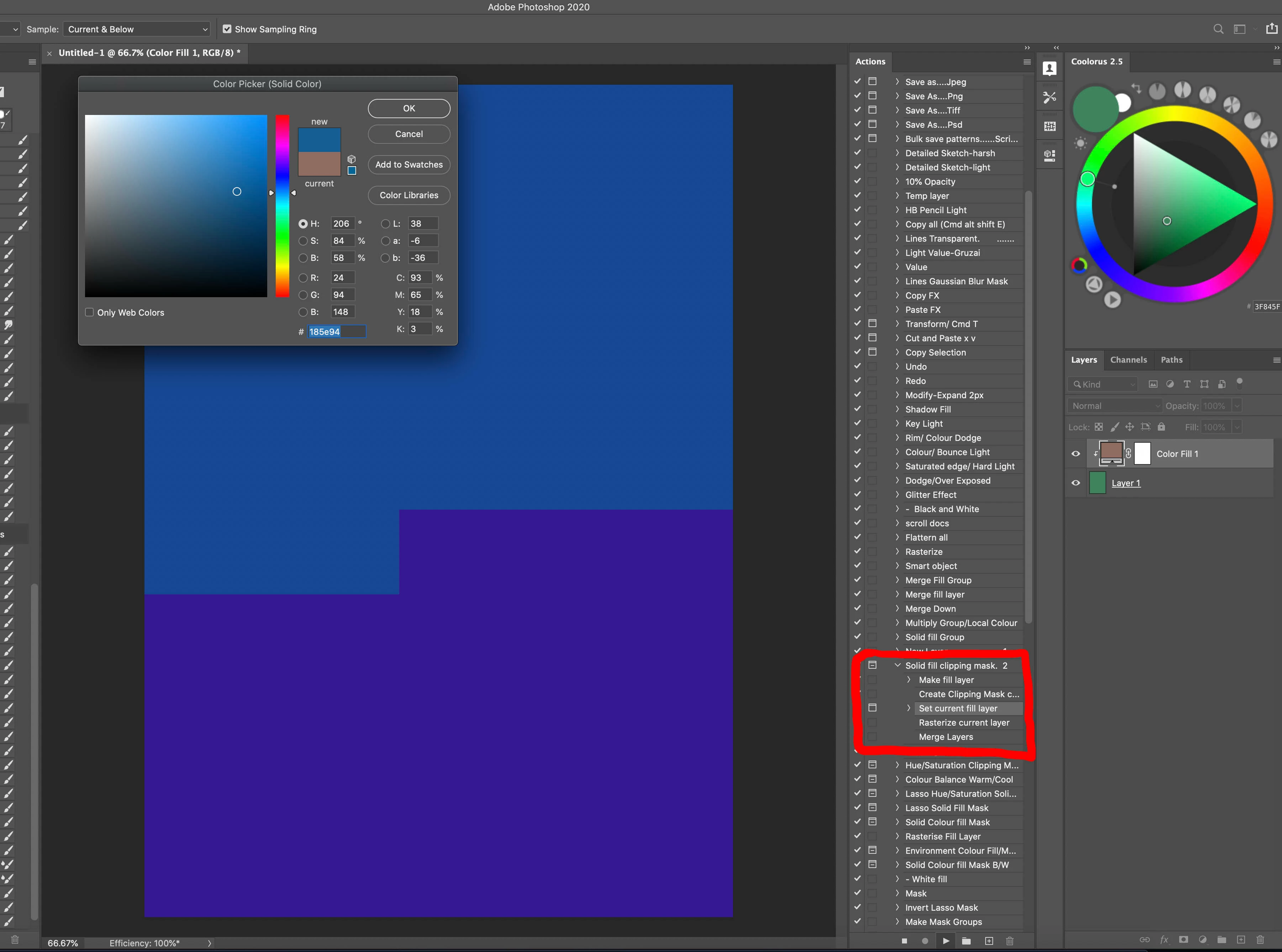Viewport: 1282px width, 952px height.
Task: Click the search icon in top bar
Action: coord(1218,29)
